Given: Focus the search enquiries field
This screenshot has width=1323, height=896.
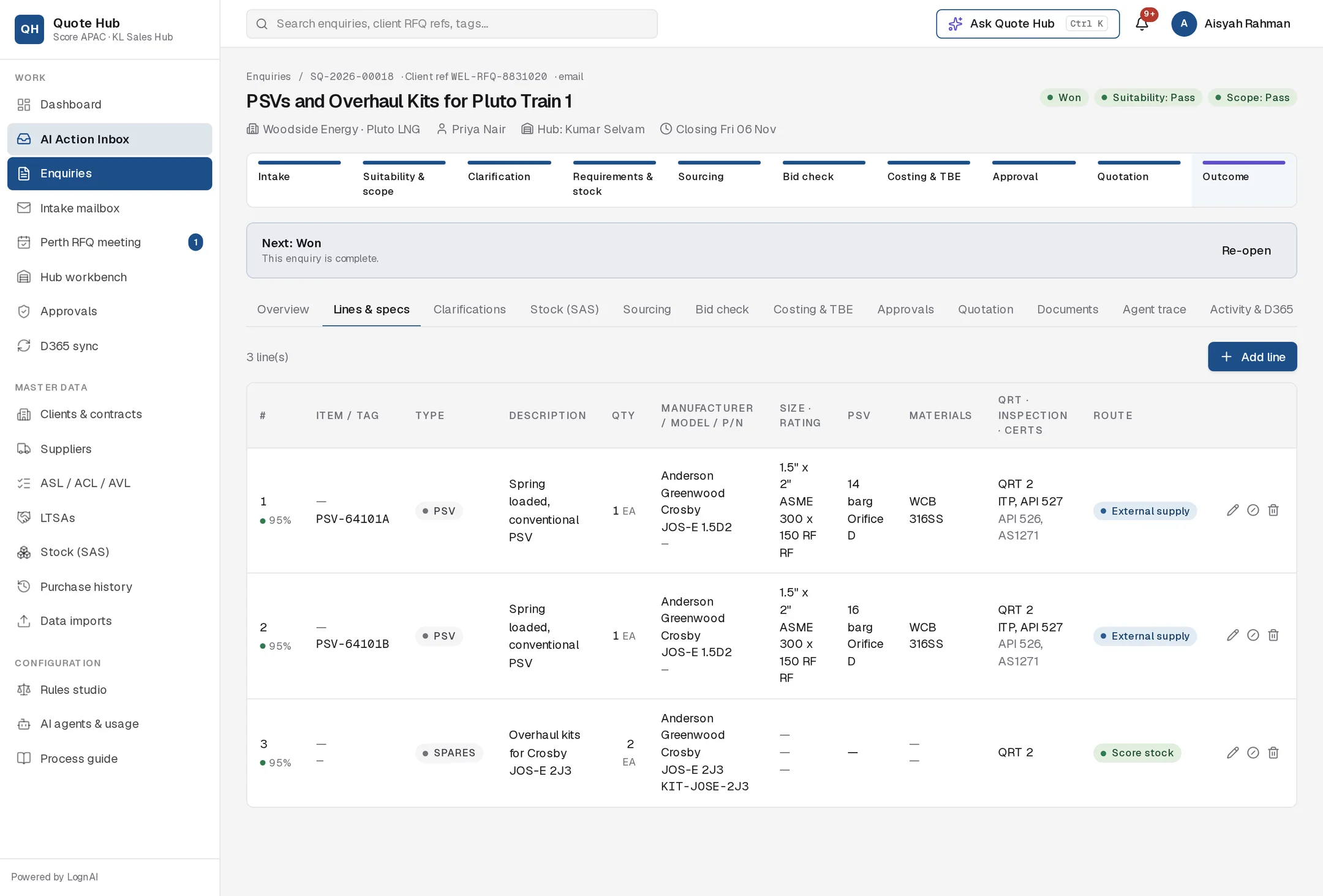Looking at the screenshot, I should click(x=451, y=24).
